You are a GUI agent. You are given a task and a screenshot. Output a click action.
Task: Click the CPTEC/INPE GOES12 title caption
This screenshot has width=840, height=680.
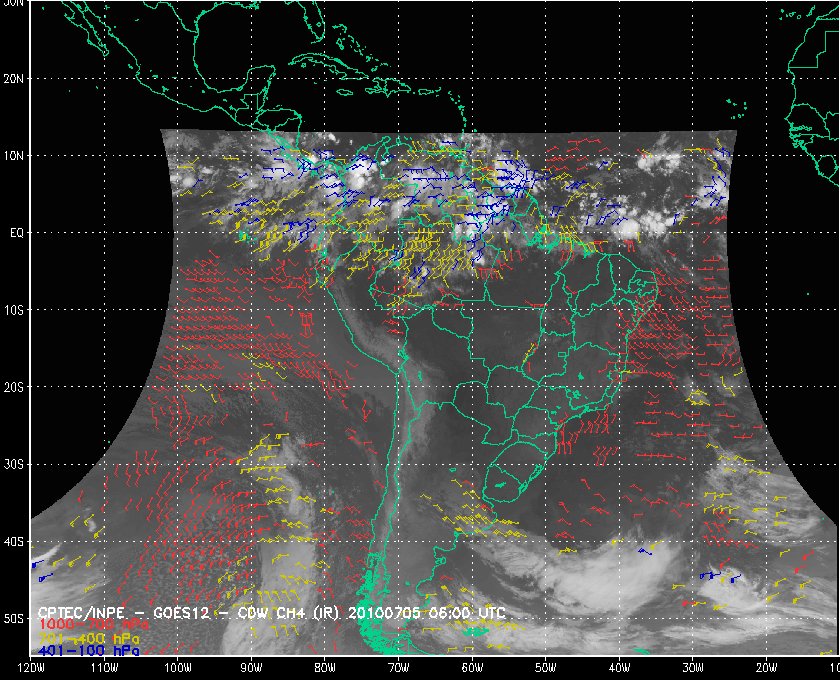click(x=271, y=612)
